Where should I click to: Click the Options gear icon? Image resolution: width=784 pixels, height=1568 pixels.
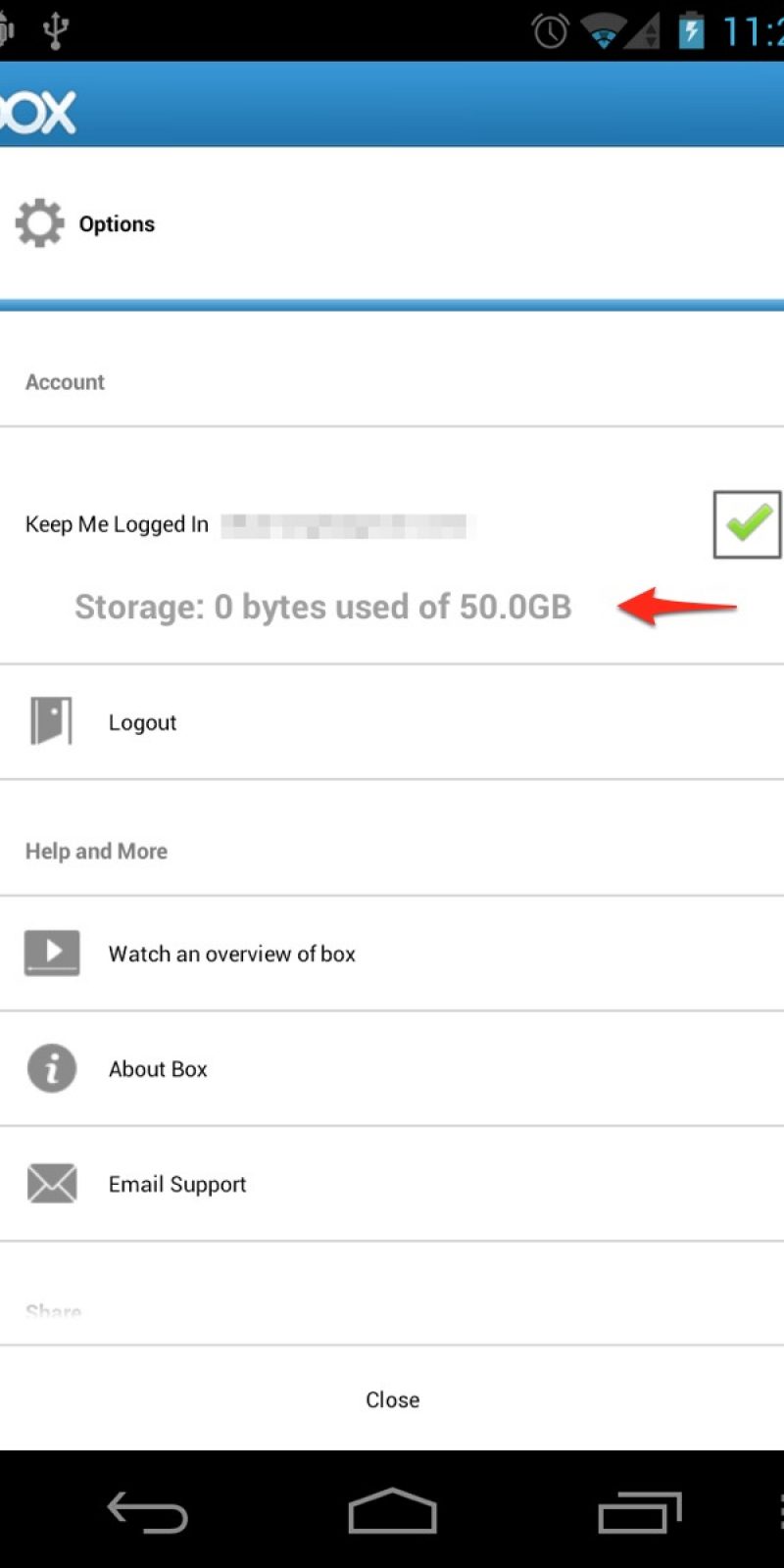[x=40, y=223]
